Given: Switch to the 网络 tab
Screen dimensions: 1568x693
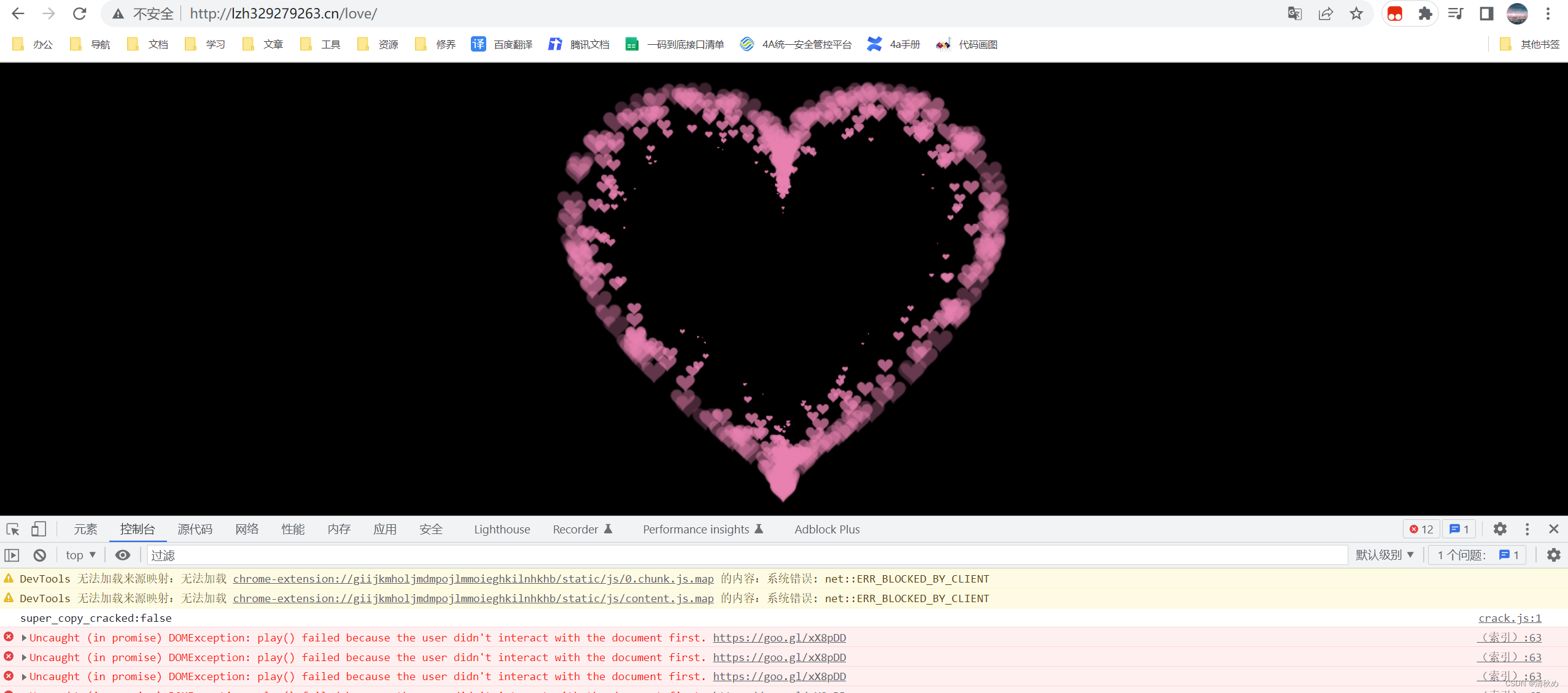Looking at the screenshot, I should pos(247,529).
